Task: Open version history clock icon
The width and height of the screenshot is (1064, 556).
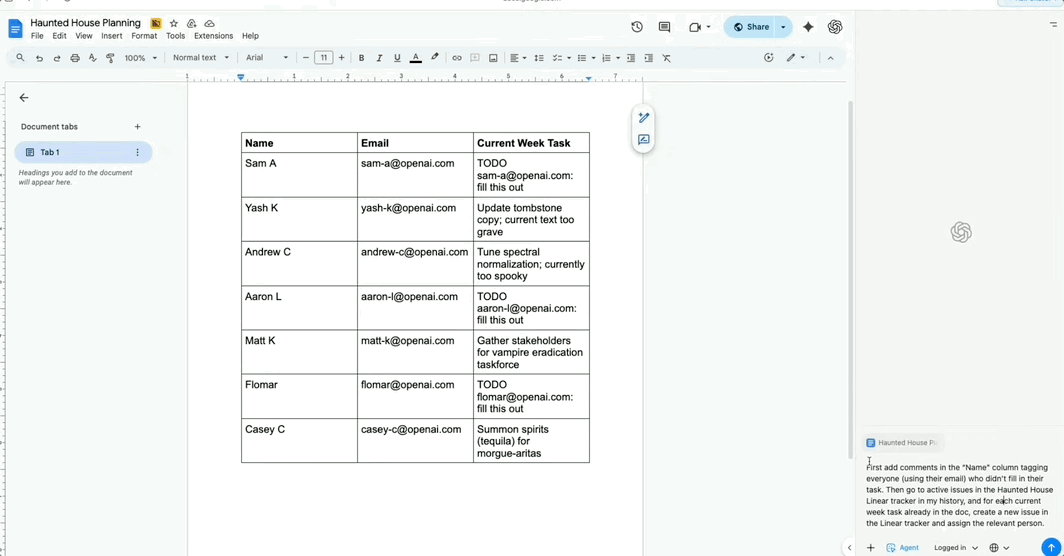Action: 637,27
